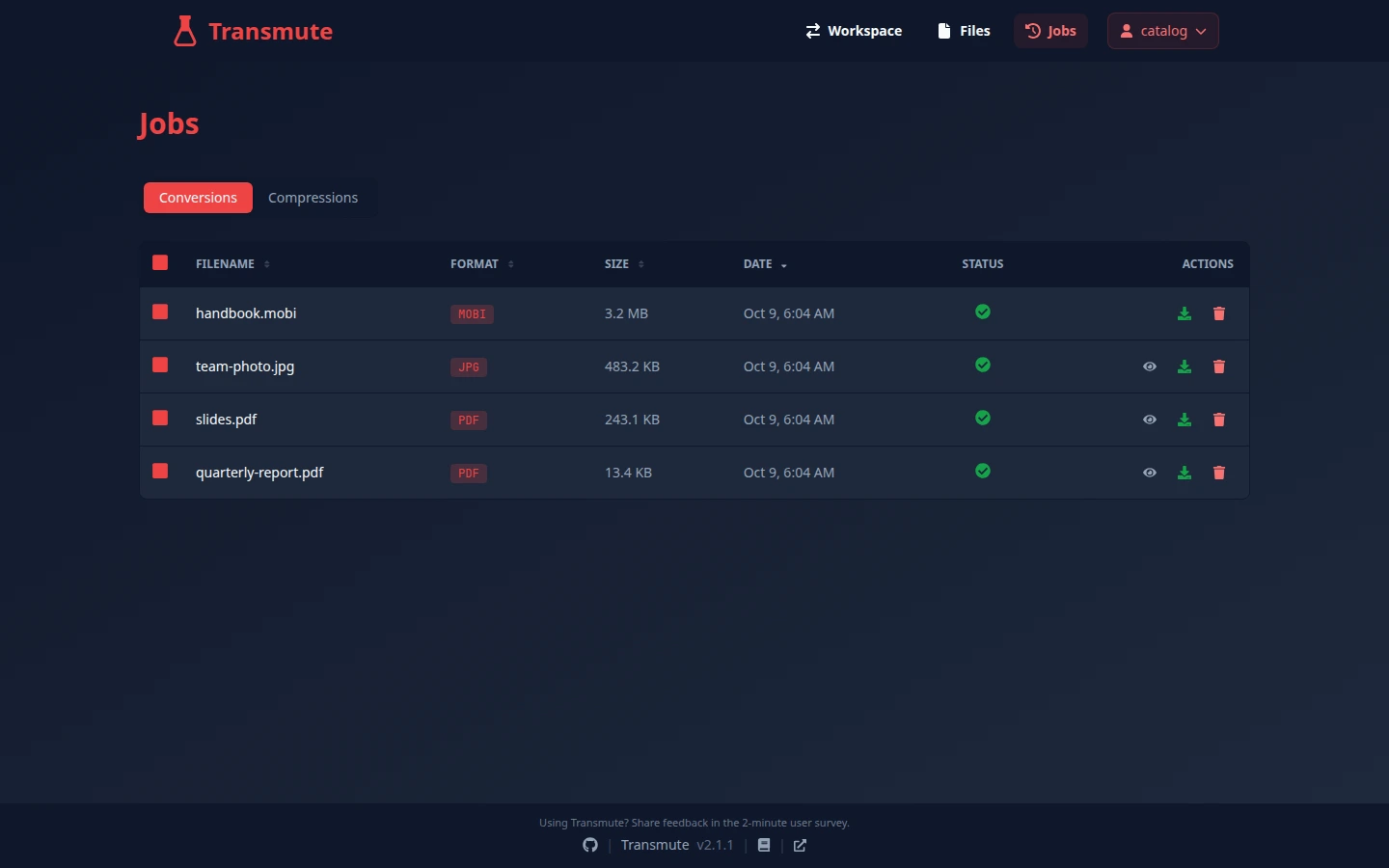Sort the table by the FORMAT column
The width and height of the screenshot is (1389, 868).
click(482, 264)
